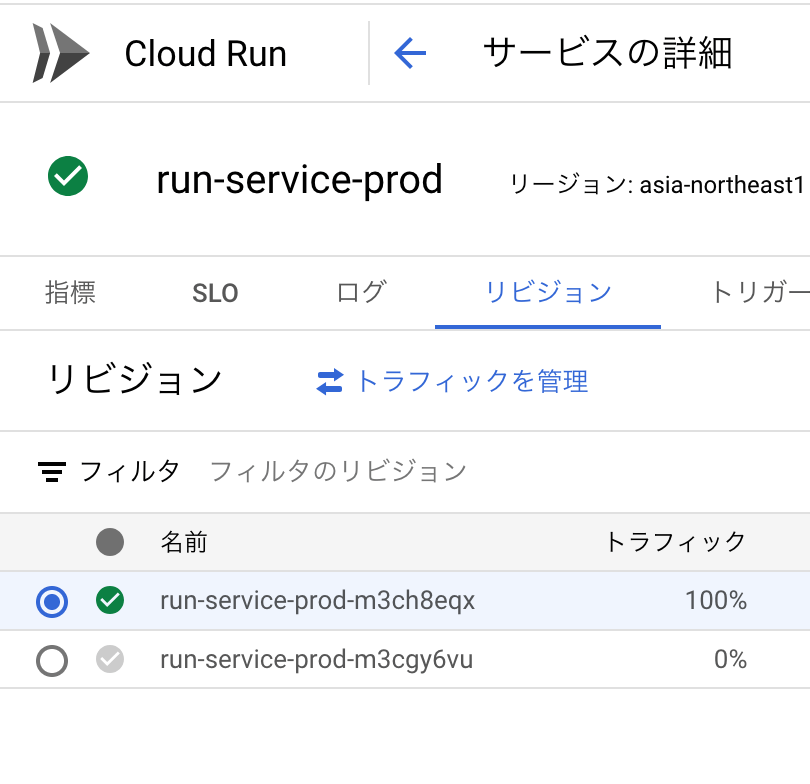Switch to the ログ tab
This screenshot has height=784, width=810.
(361, 292)
